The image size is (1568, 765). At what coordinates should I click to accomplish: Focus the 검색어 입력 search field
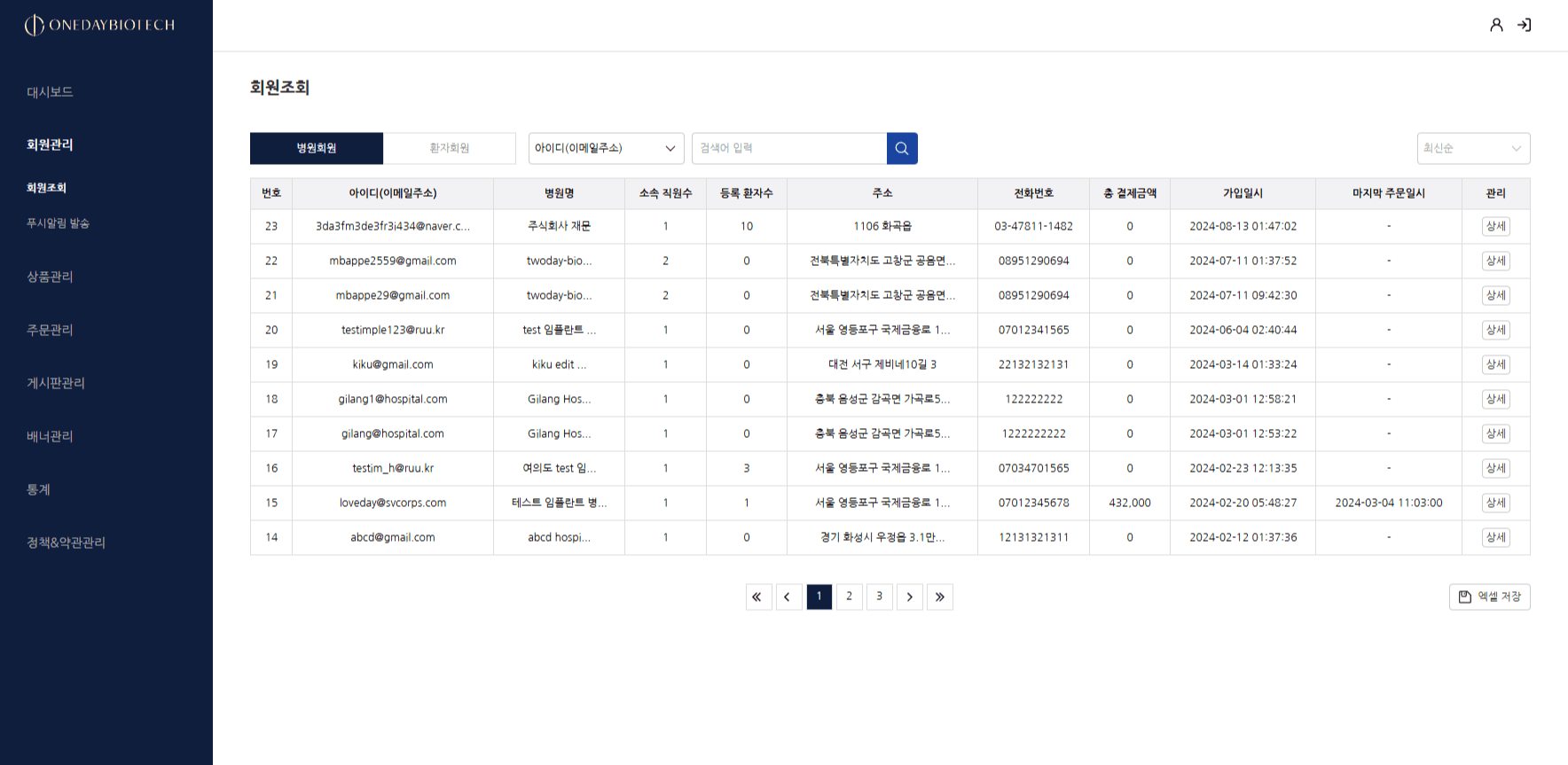(789, 148)
